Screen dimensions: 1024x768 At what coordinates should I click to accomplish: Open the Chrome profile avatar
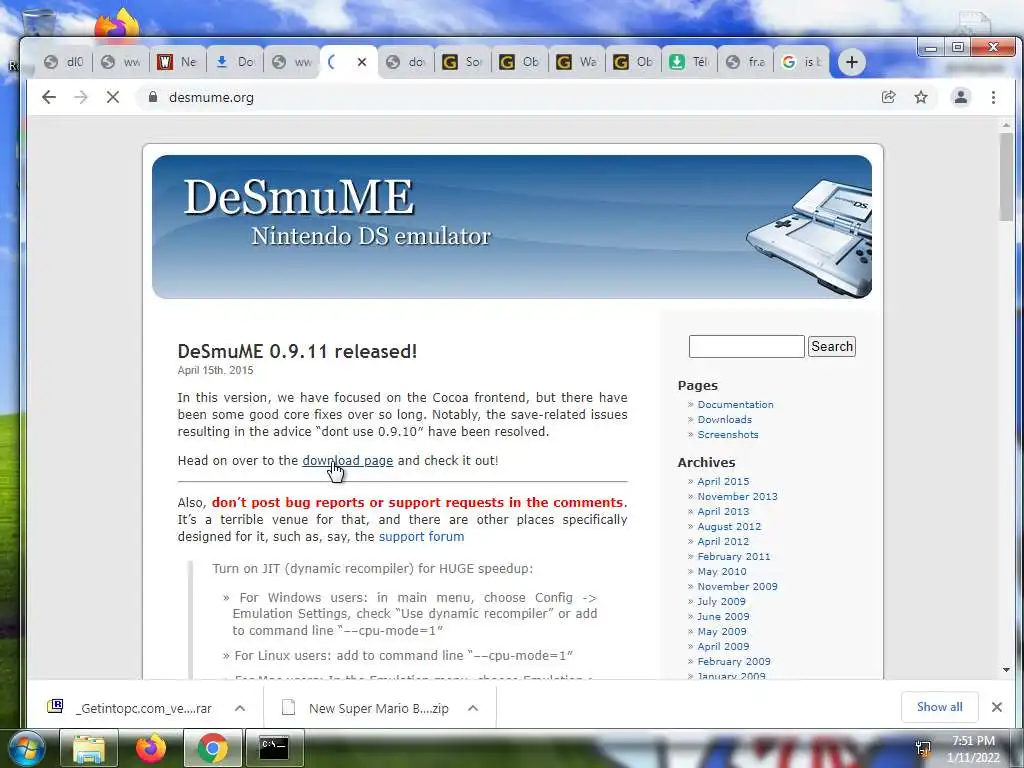pyautogui.click(x=961, y=97)
